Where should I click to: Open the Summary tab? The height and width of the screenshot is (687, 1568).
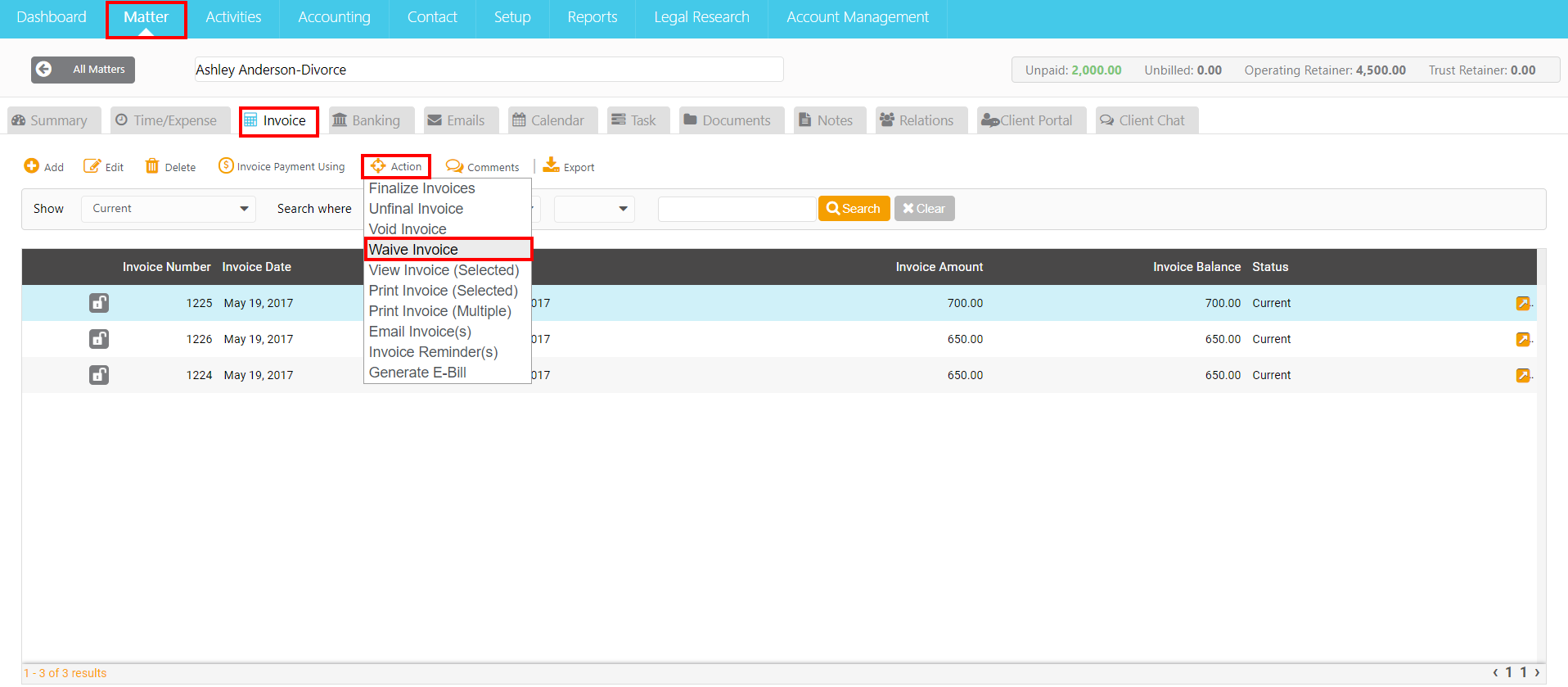[54, 120]
